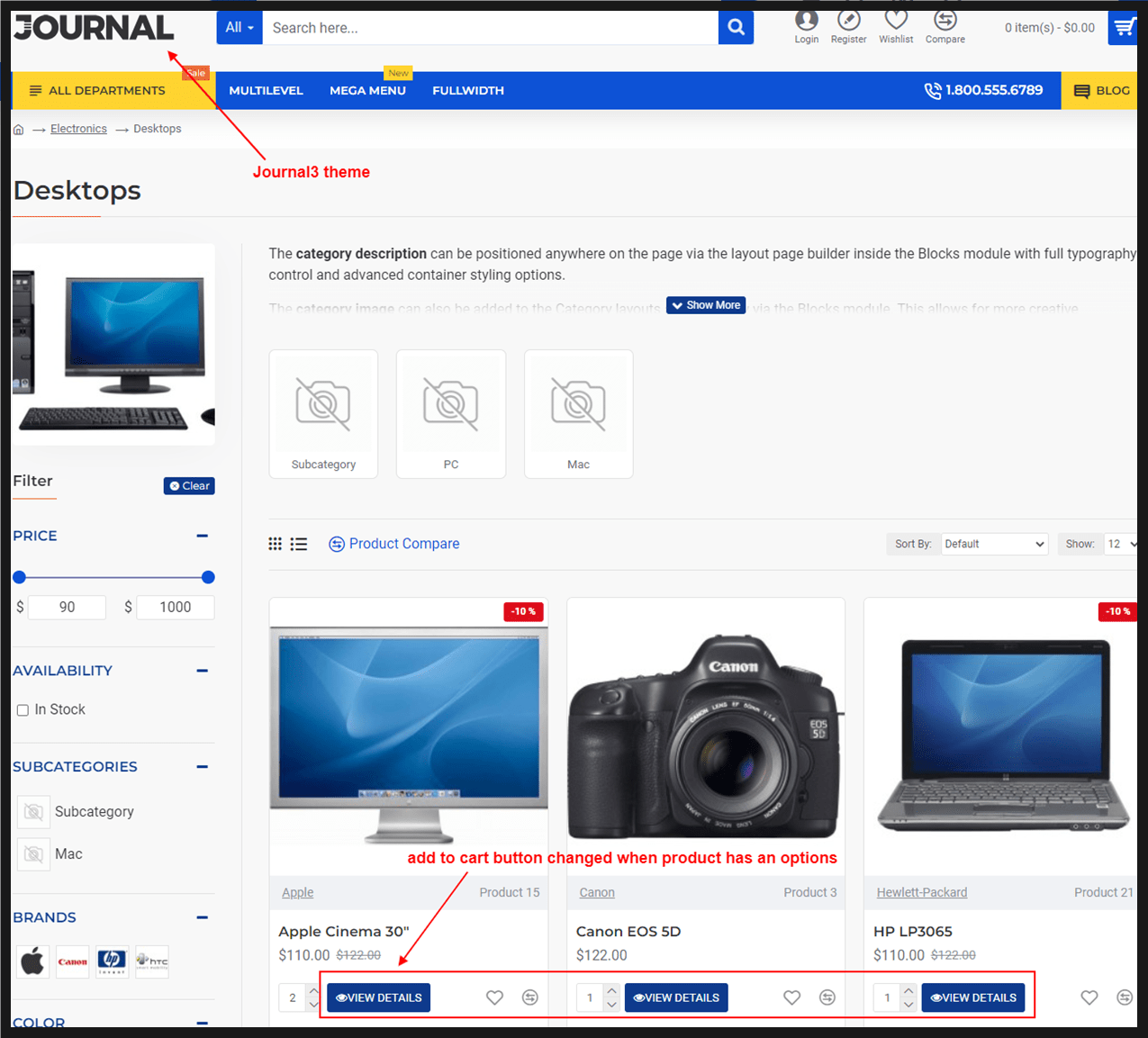1148x1038 pixels.
Task: Open the Login account icon
Action: coord(806,27)
